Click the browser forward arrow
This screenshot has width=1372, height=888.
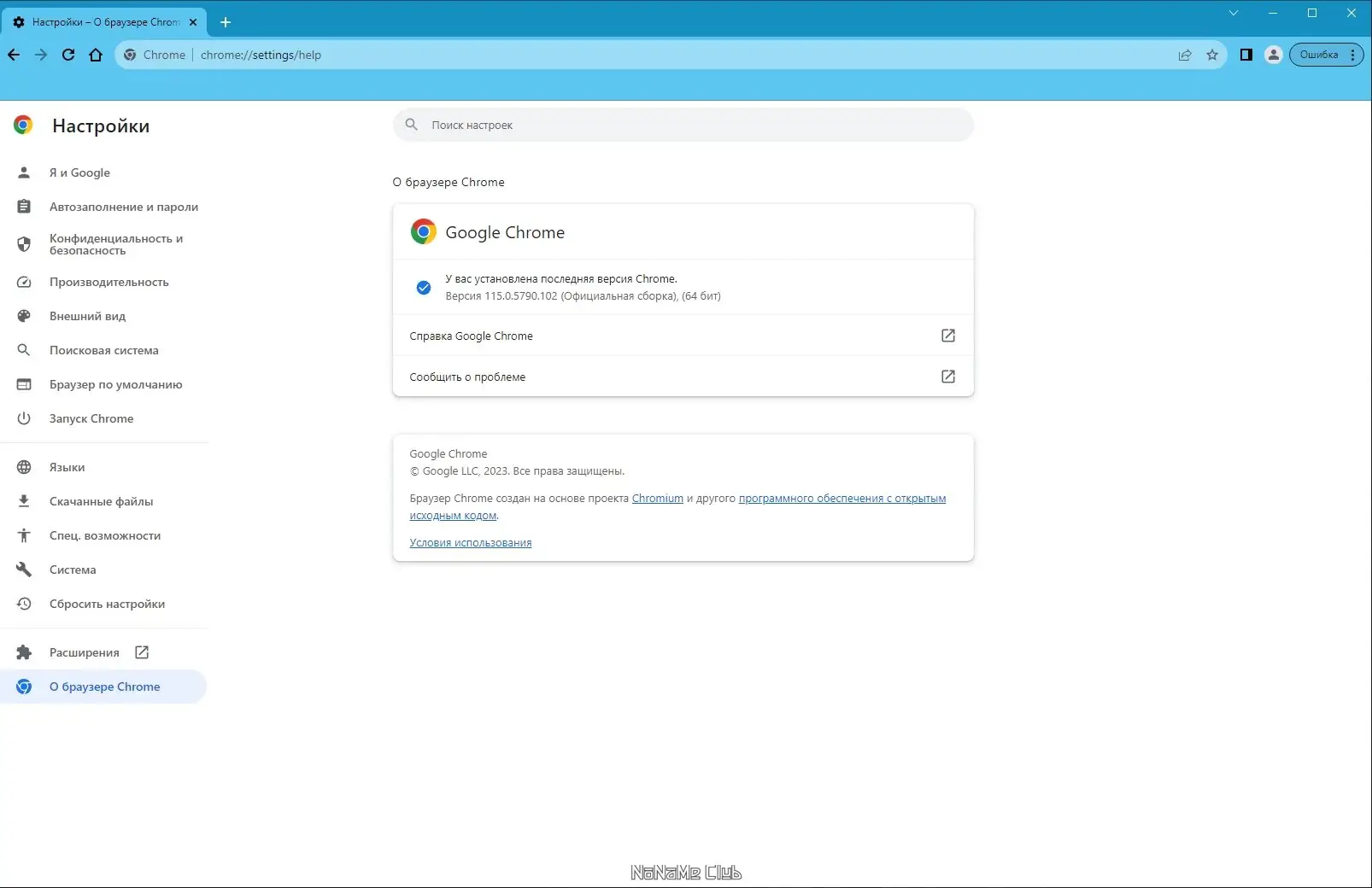[41, 55]
